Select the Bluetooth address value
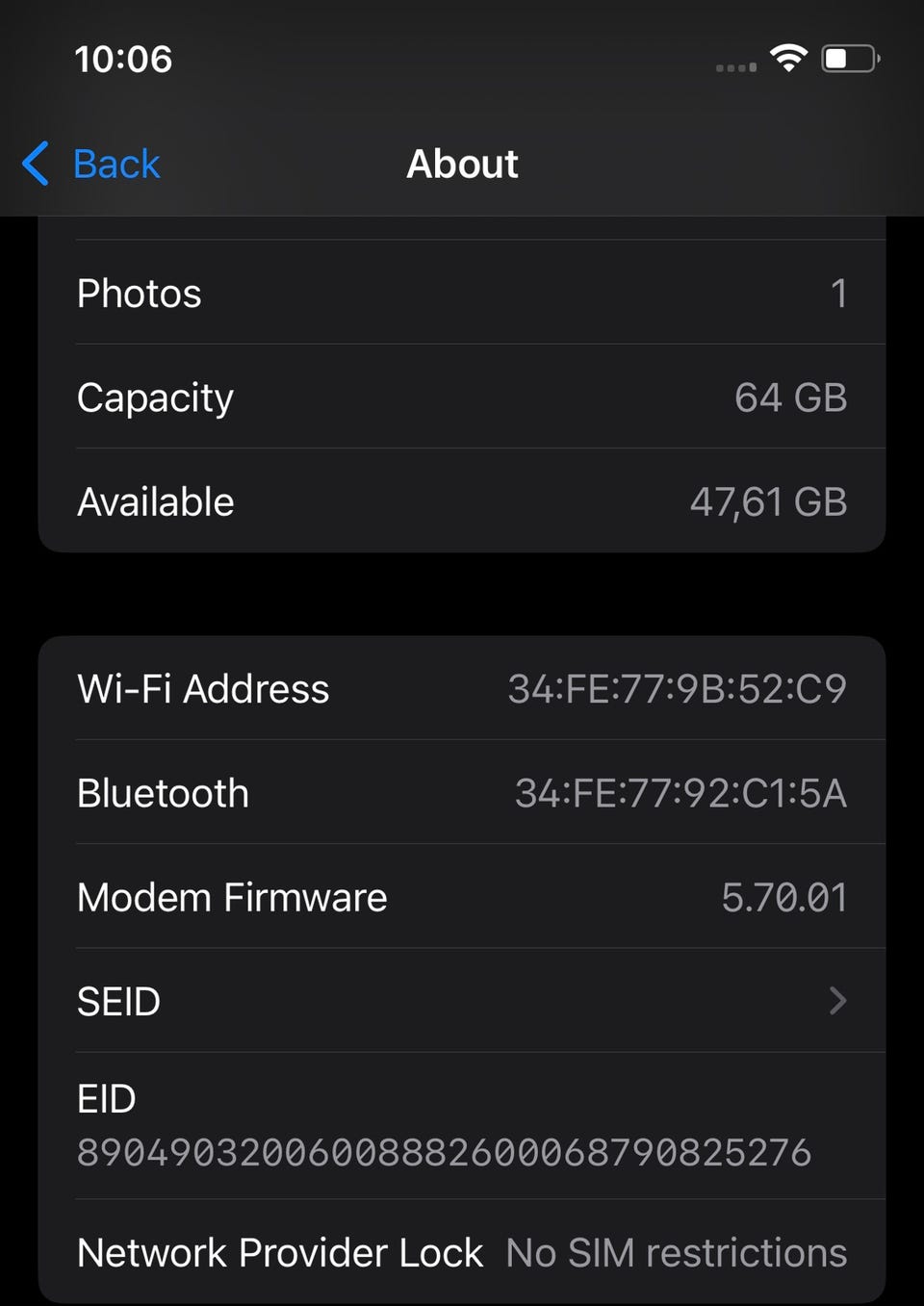Image resolution: width=924 pixels, height=1306 pixels. [680, 793]
